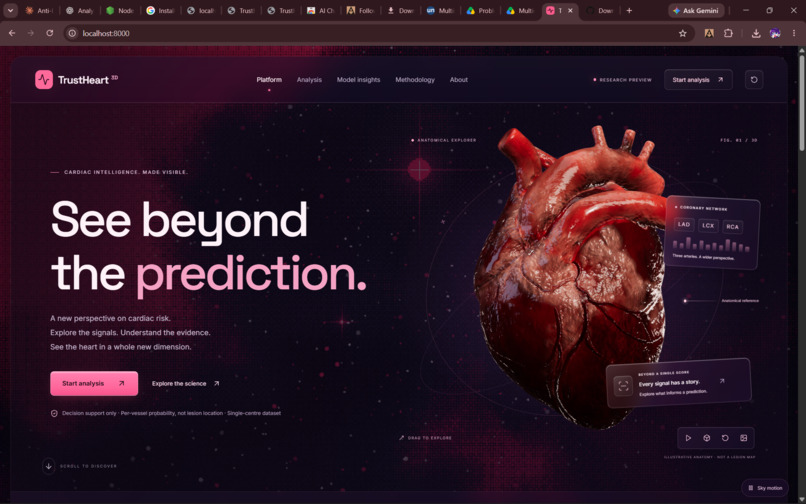Toggle the LAD artery chip
The image size is (806, 504).
coord(684,225)
